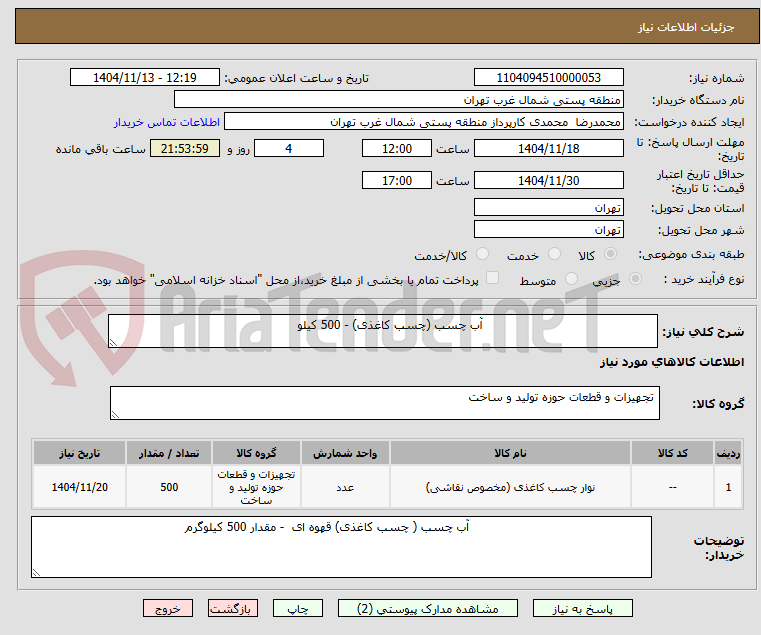Viewport: 761px width, 635px height.
Task: Click the buyer notes textarea قهوه ای
Action: pos(341,547)
